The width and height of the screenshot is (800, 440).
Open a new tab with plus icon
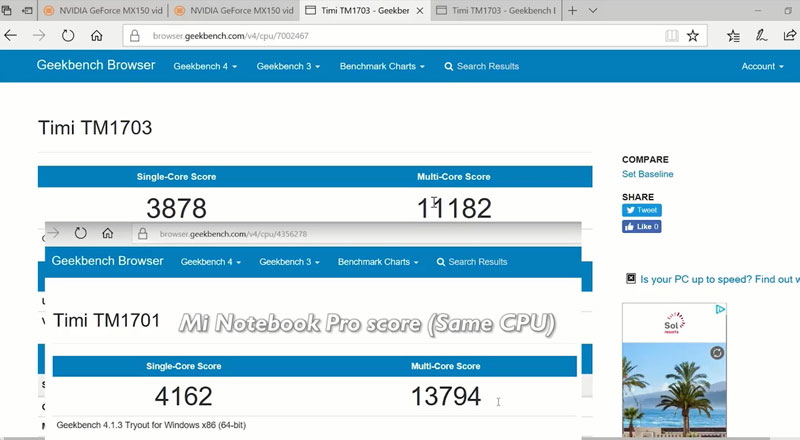[572, 10]
